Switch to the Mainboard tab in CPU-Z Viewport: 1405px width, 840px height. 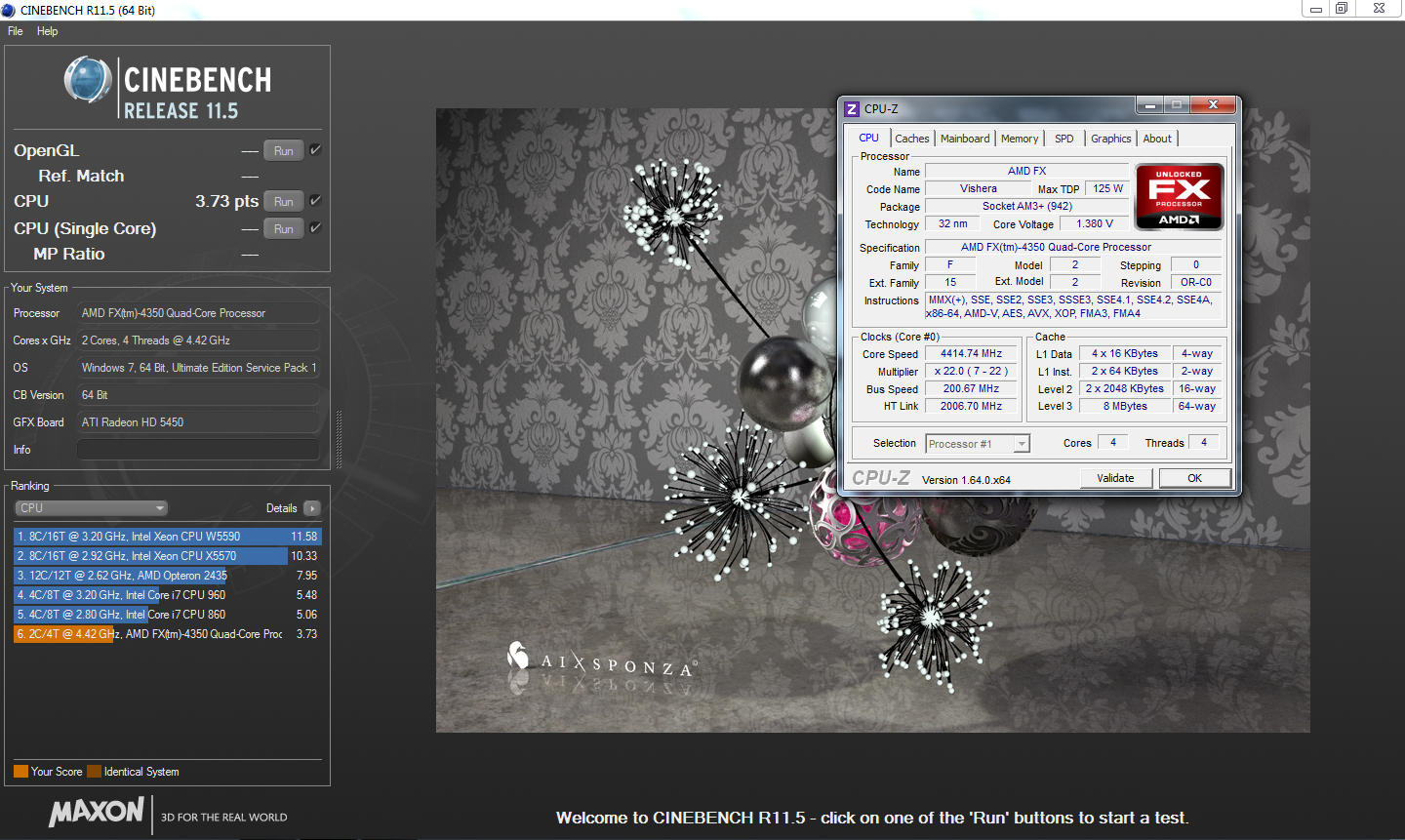964,139
